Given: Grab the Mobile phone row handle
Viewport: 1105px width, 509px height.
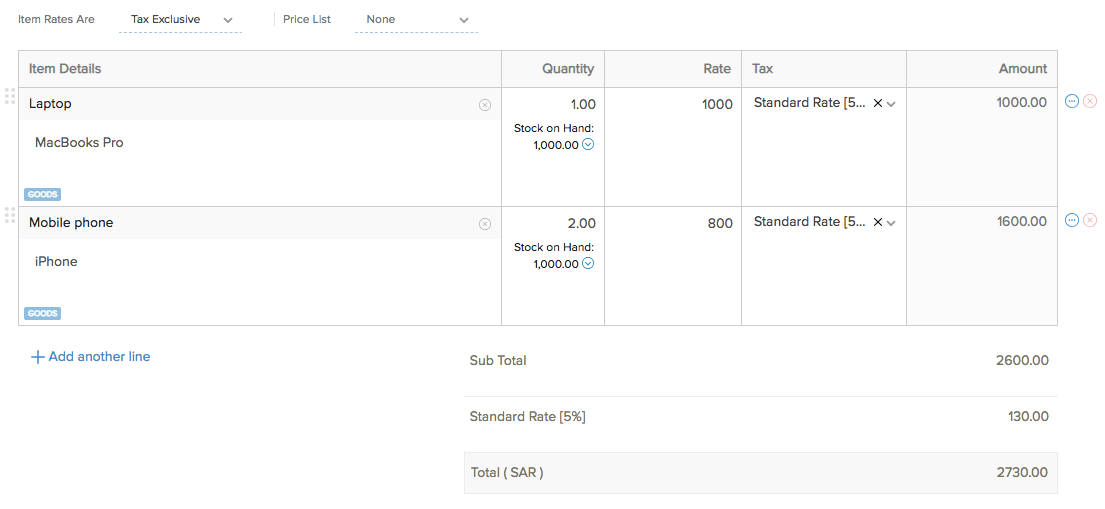Looking at the screenshot, I should [x=9, y=215].
